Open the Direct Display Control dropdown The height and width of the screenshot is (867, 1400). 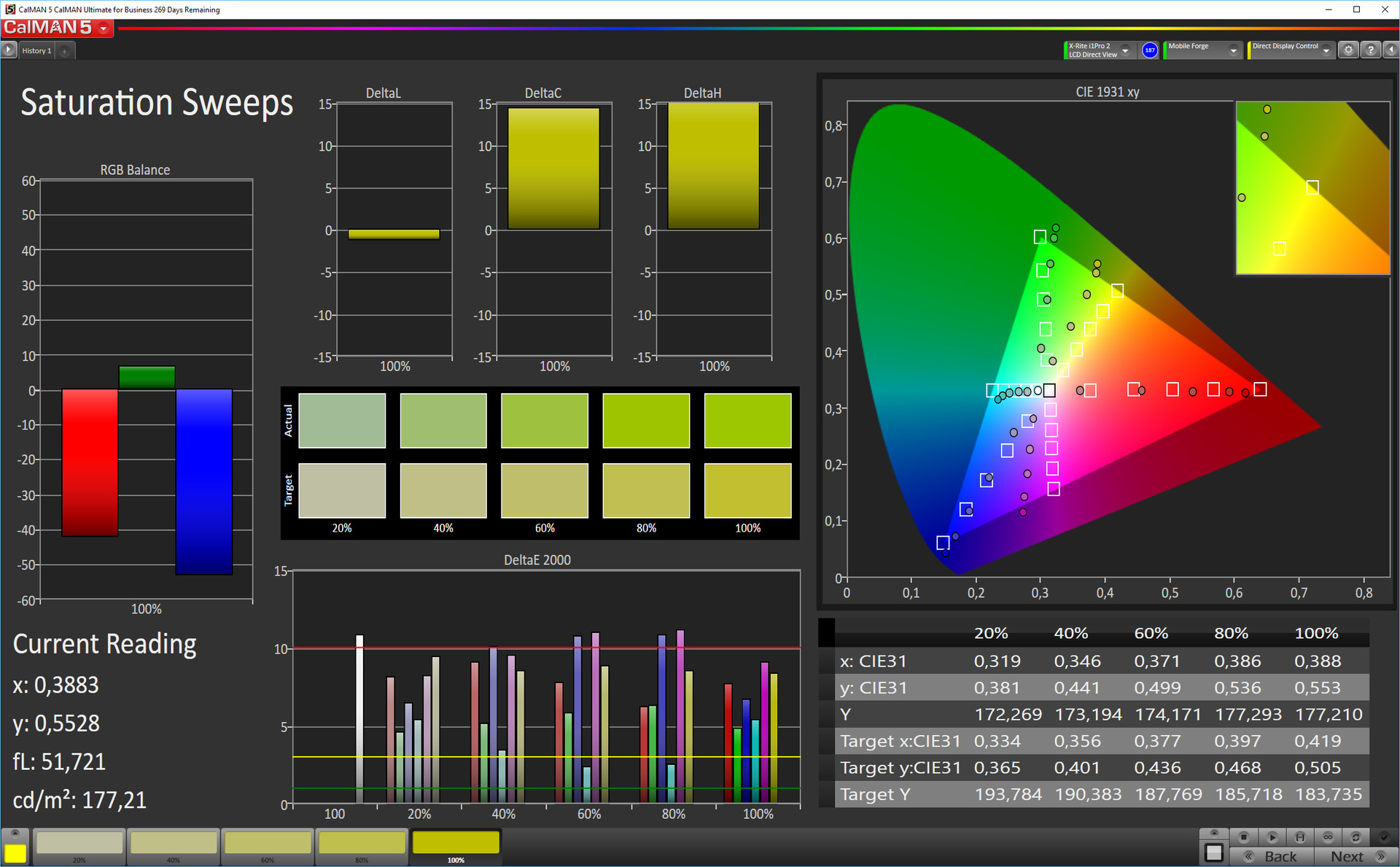tap(1326, 50)
